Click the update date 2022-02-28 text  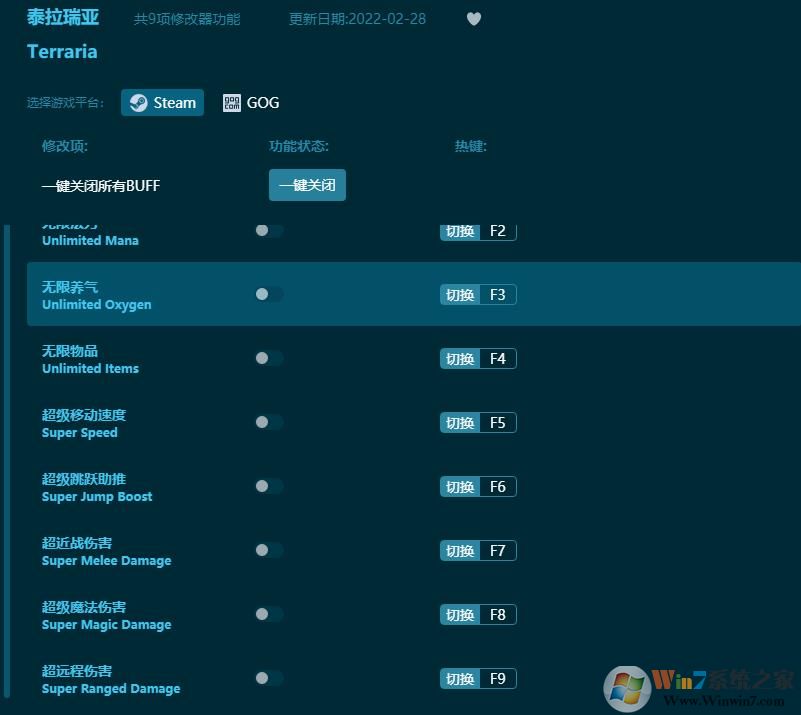pyautogui.click(x=357, y=19)
